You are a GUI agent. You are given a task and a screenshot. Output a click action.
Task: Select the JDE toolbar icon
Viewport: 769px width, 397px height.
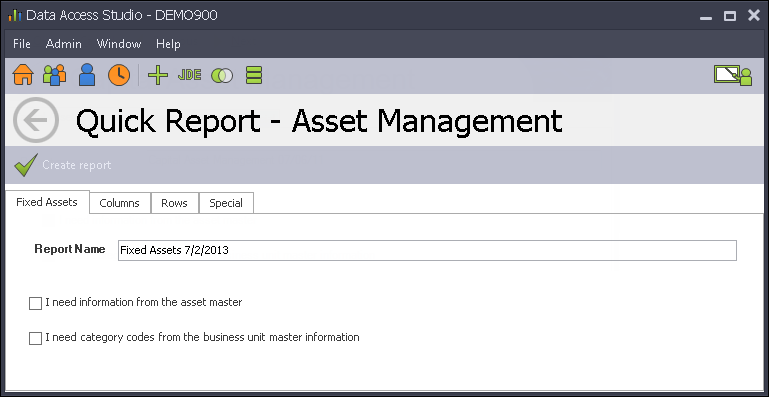pyautogui.click(x=190, y=75)
